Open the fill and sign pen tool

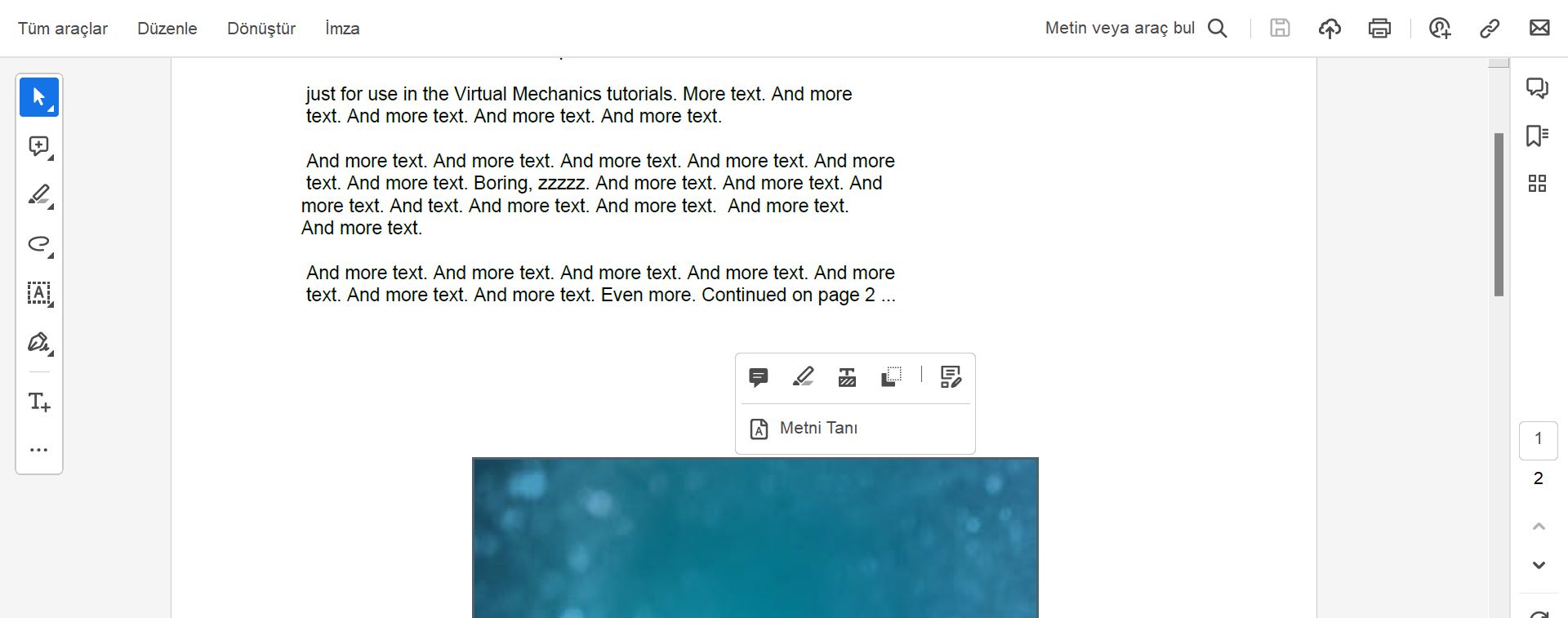(x=39, y=342)
